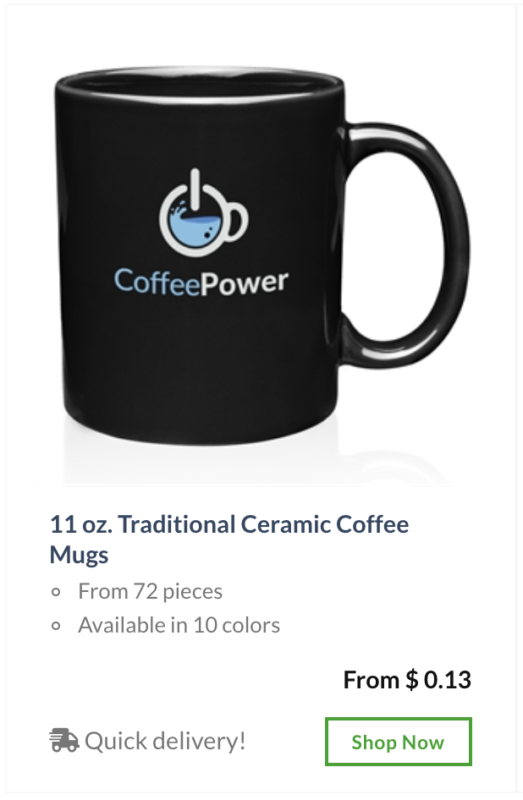Click the mug's reflection beneath the product

(x=255, y=462)
